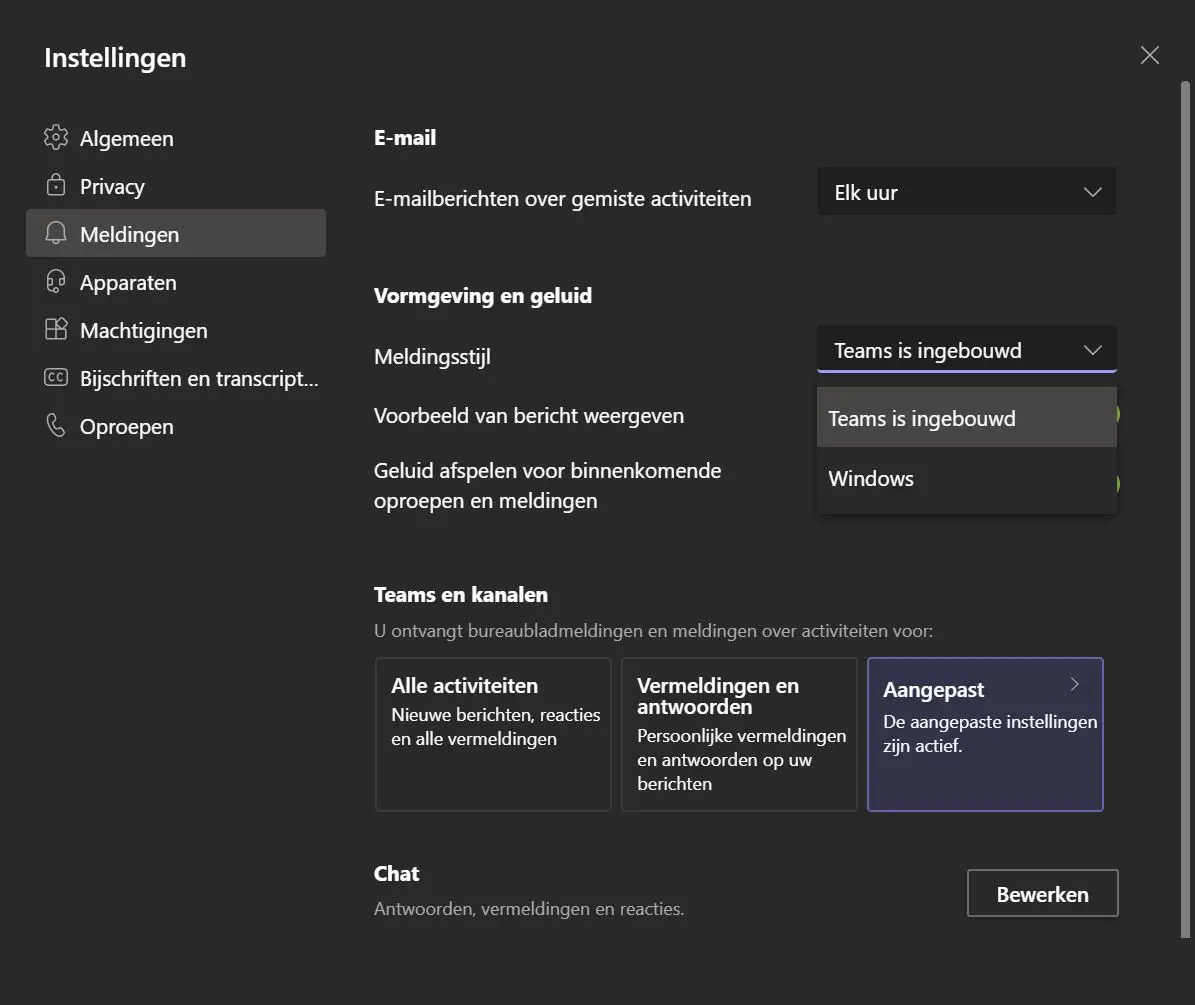Viewport: 1195px width, 1005px height.
Task: Click the chevron arrow on Aangepast card
Action: point(1075,684)
